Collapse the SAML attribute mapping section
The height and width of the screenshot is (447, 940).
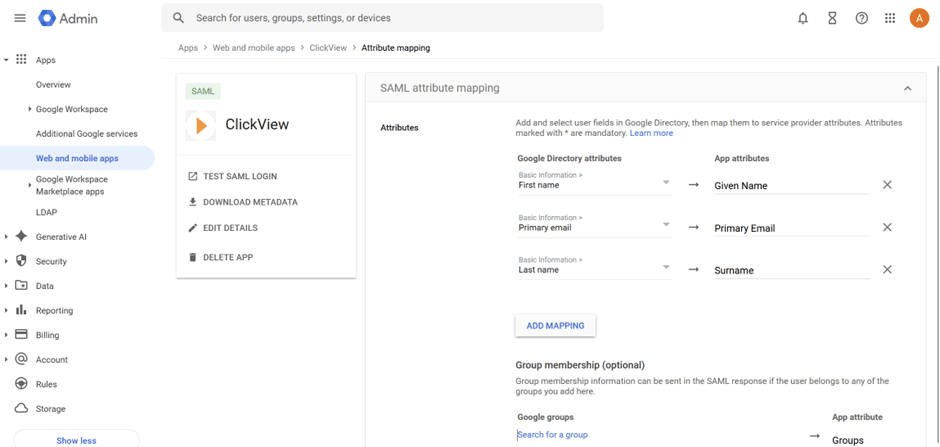tap(908, 89)
